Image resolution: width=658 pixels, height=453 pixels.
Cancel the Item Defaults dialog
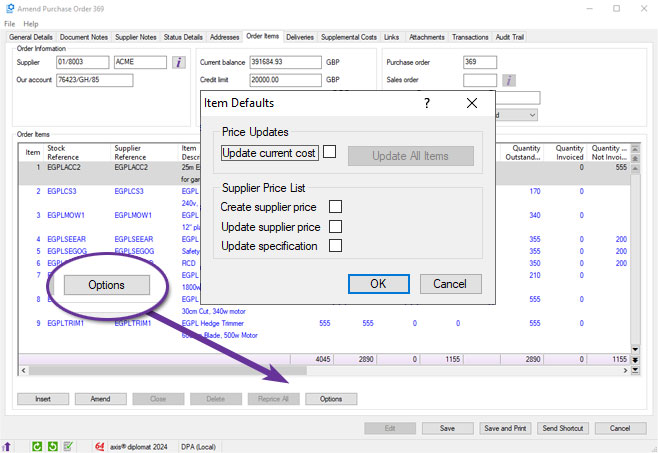pyautogui.click(x=450, y=284)
